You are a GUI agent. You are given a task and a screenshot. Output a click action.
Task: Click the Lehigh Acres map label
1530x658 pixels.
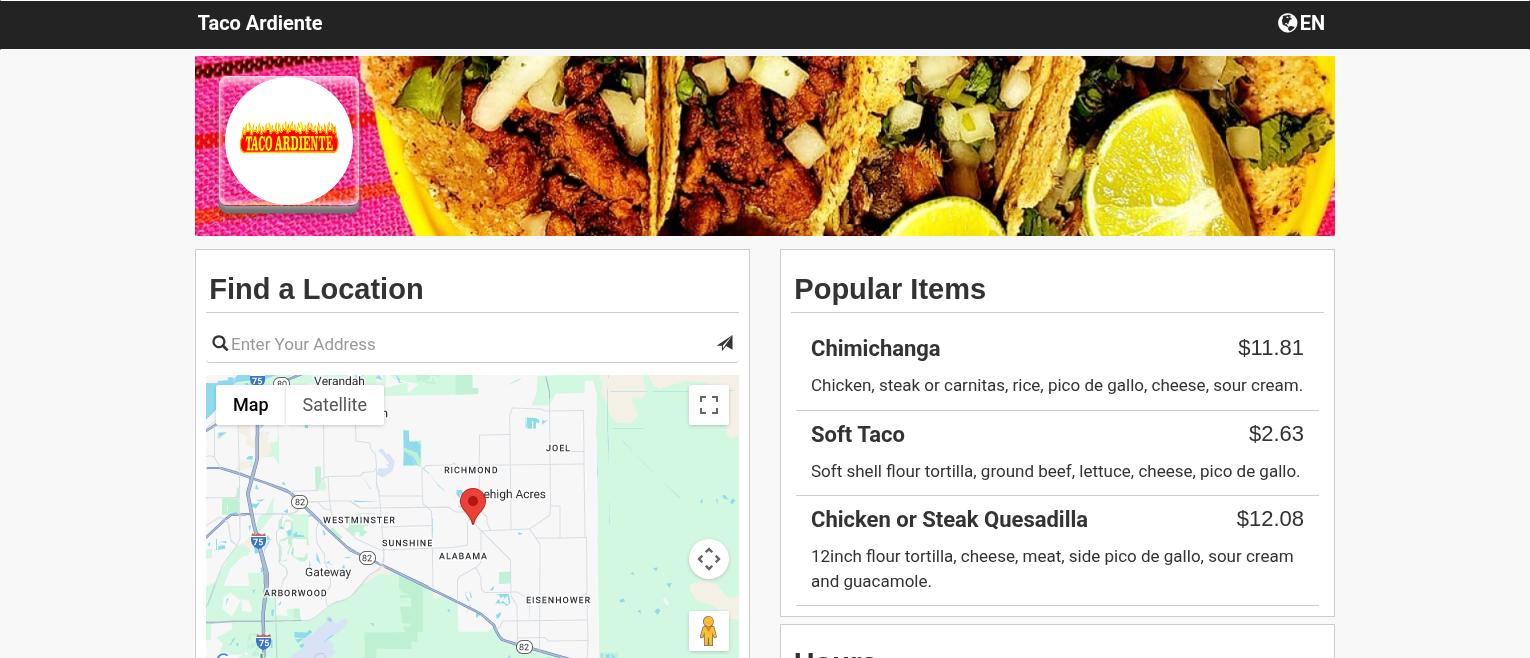[515, 494]
